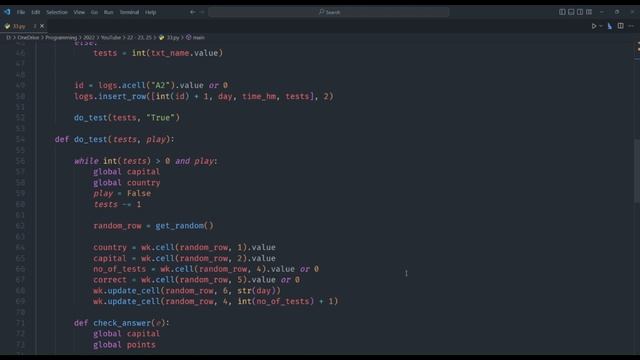Click the 'while int(tests) > 0 and play:' line
This screenshot has height=360, width=640.
click(146, 161)
